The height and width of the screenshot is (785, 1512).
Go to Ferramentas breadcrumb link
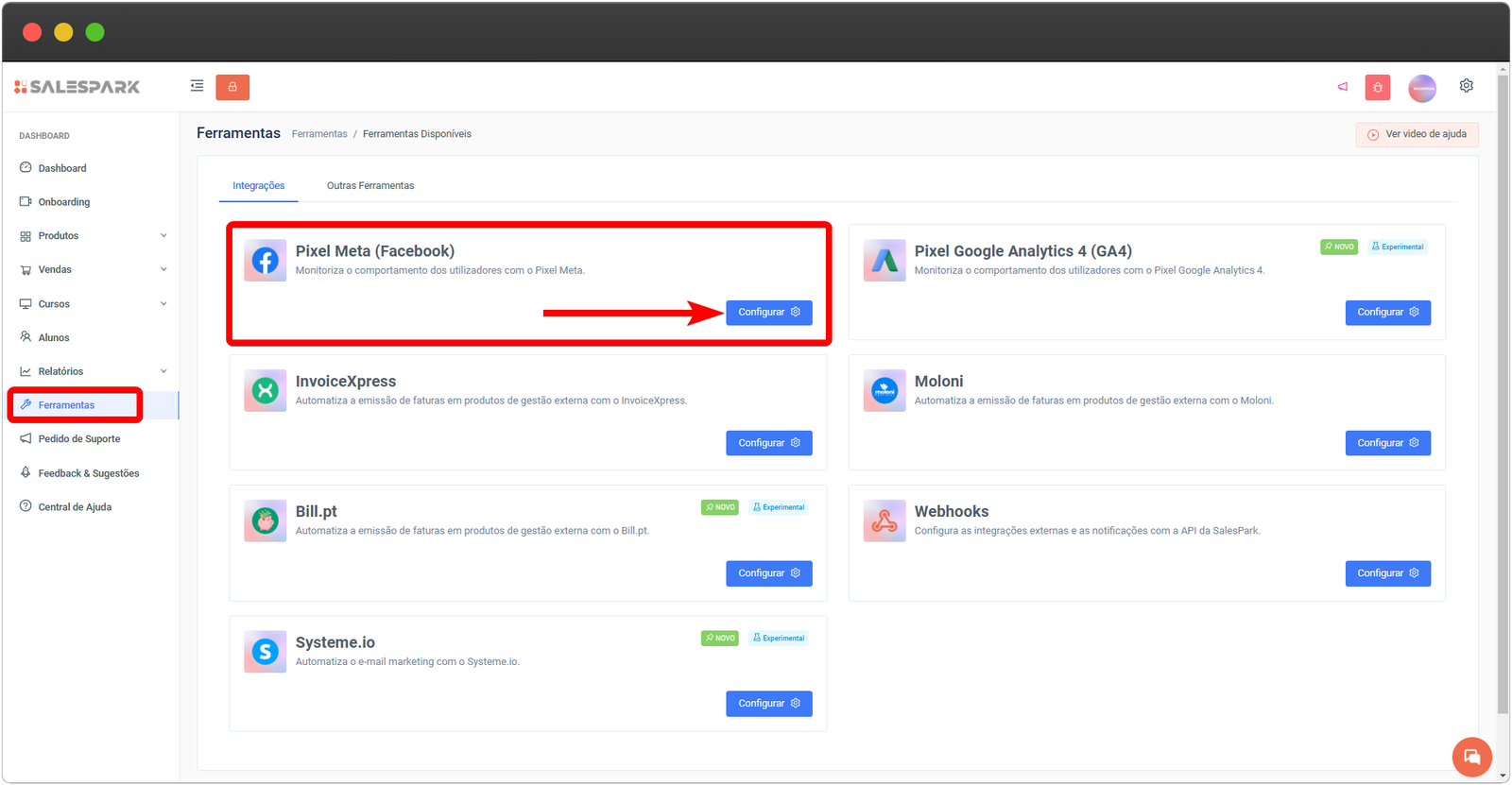coord(319,134)
